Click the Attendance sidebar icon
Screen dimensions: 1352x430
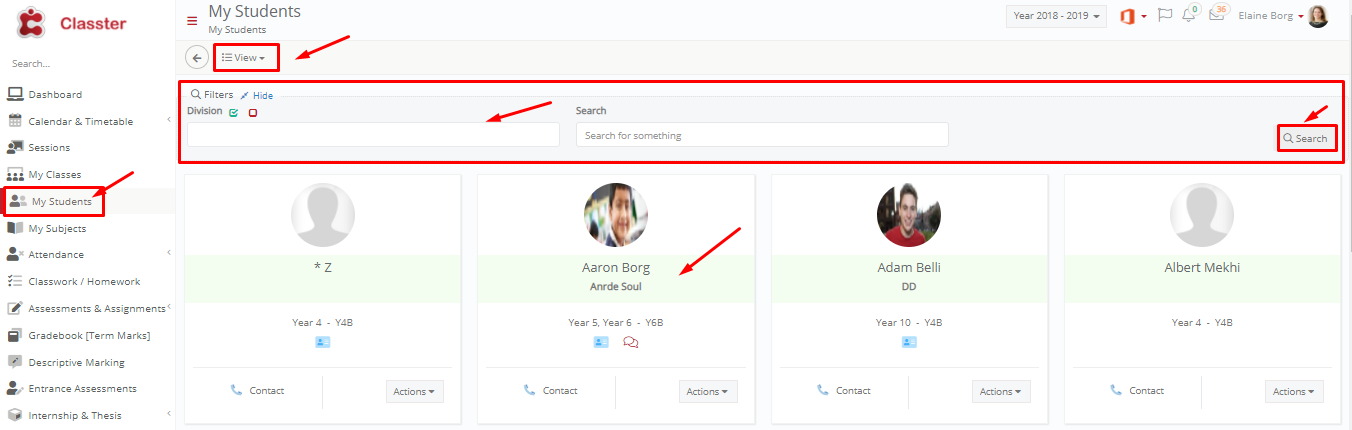pos(15,254)
